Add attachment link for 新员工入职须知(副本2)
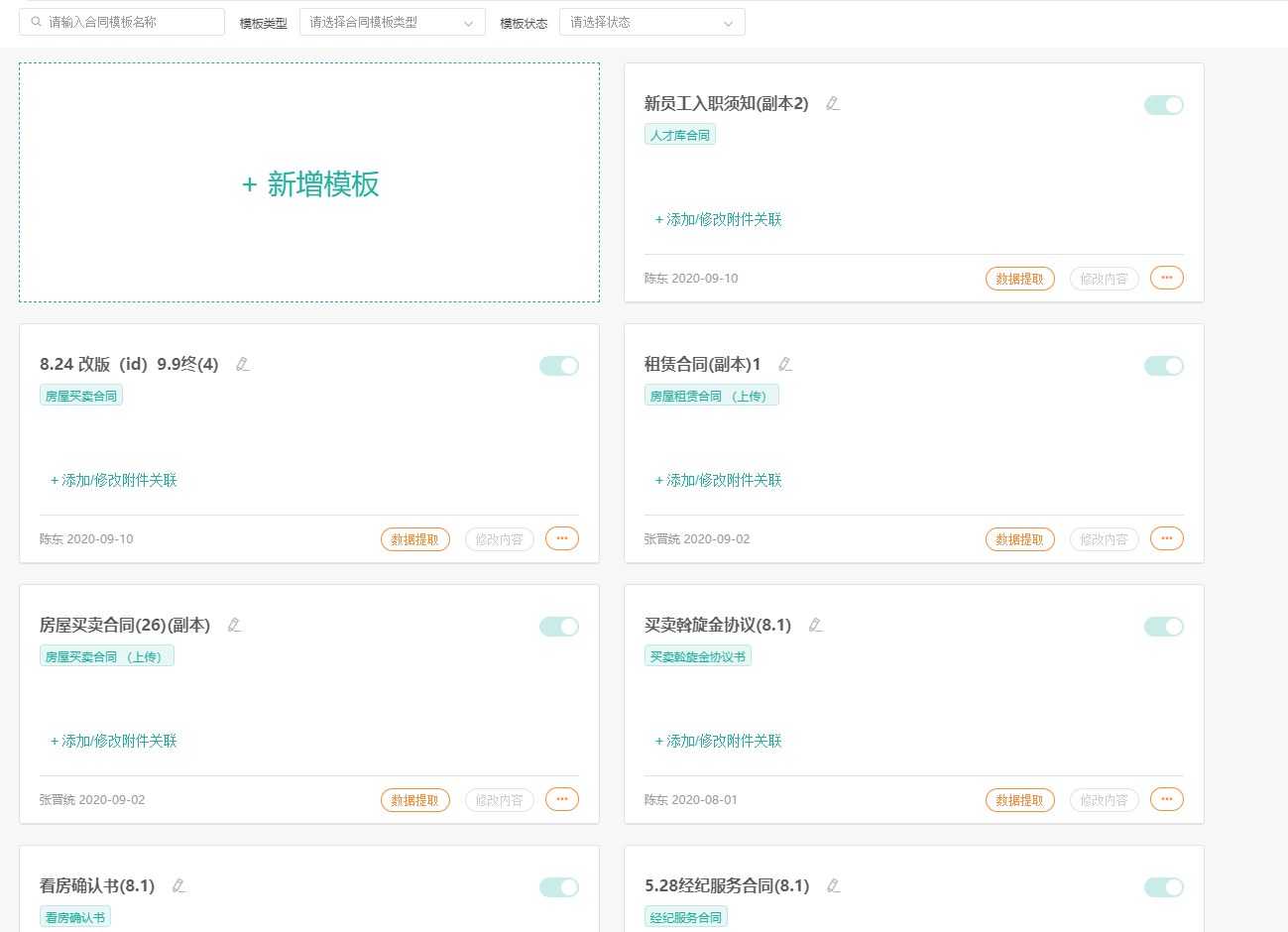The height and width of the screenshot is (932, 1288). [719, 219]
